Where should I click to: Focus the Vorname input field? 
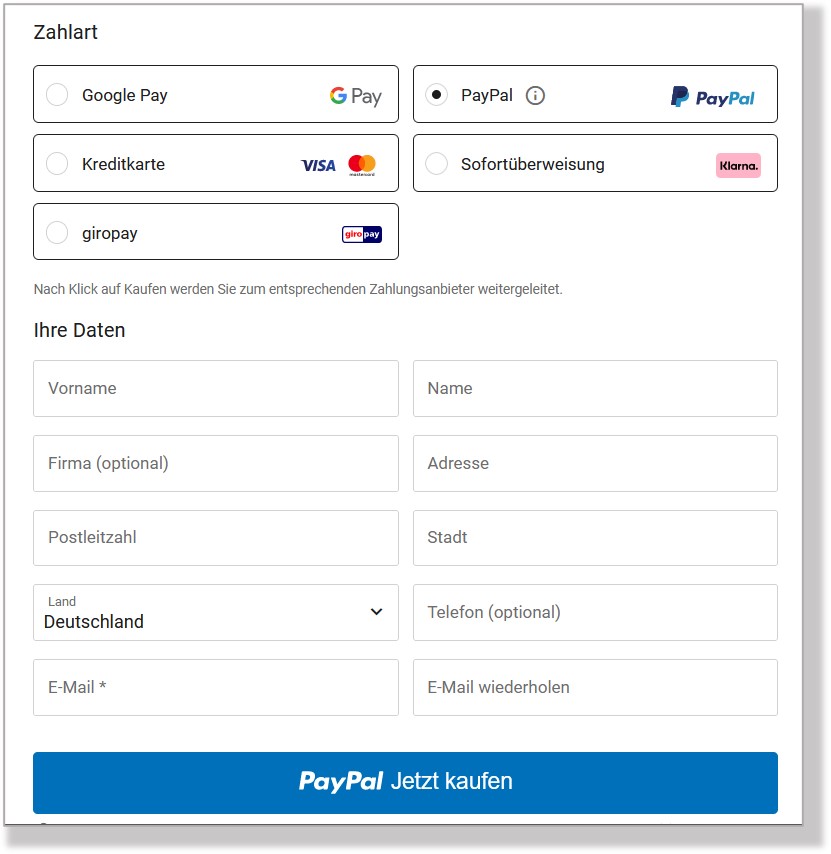coord(216,388)
